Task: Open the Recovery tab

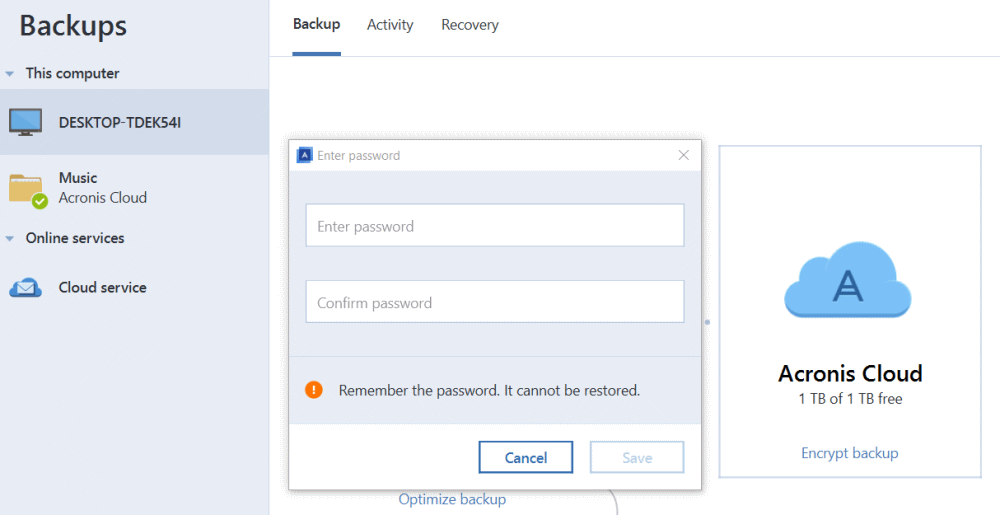Action: pyautogui.click(x=470, y=25)
